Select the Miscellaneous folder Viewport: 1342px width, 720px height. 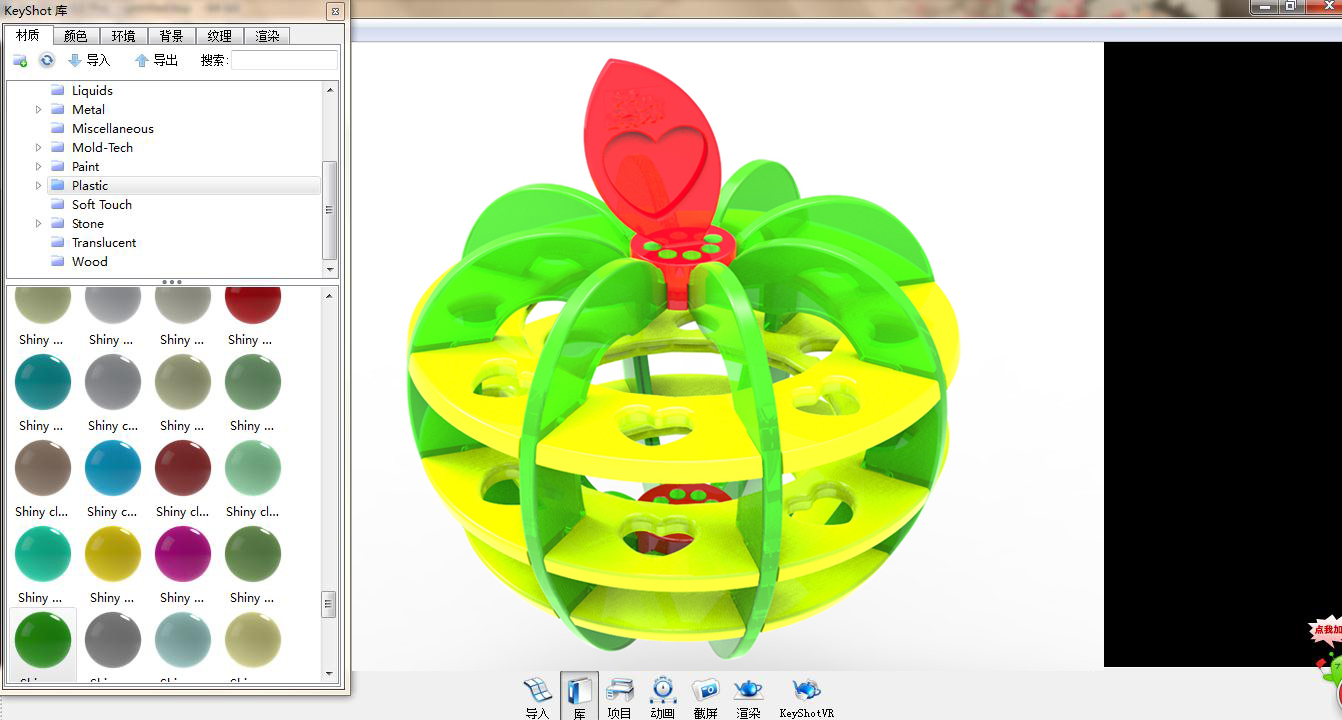(x=113, y=129)
